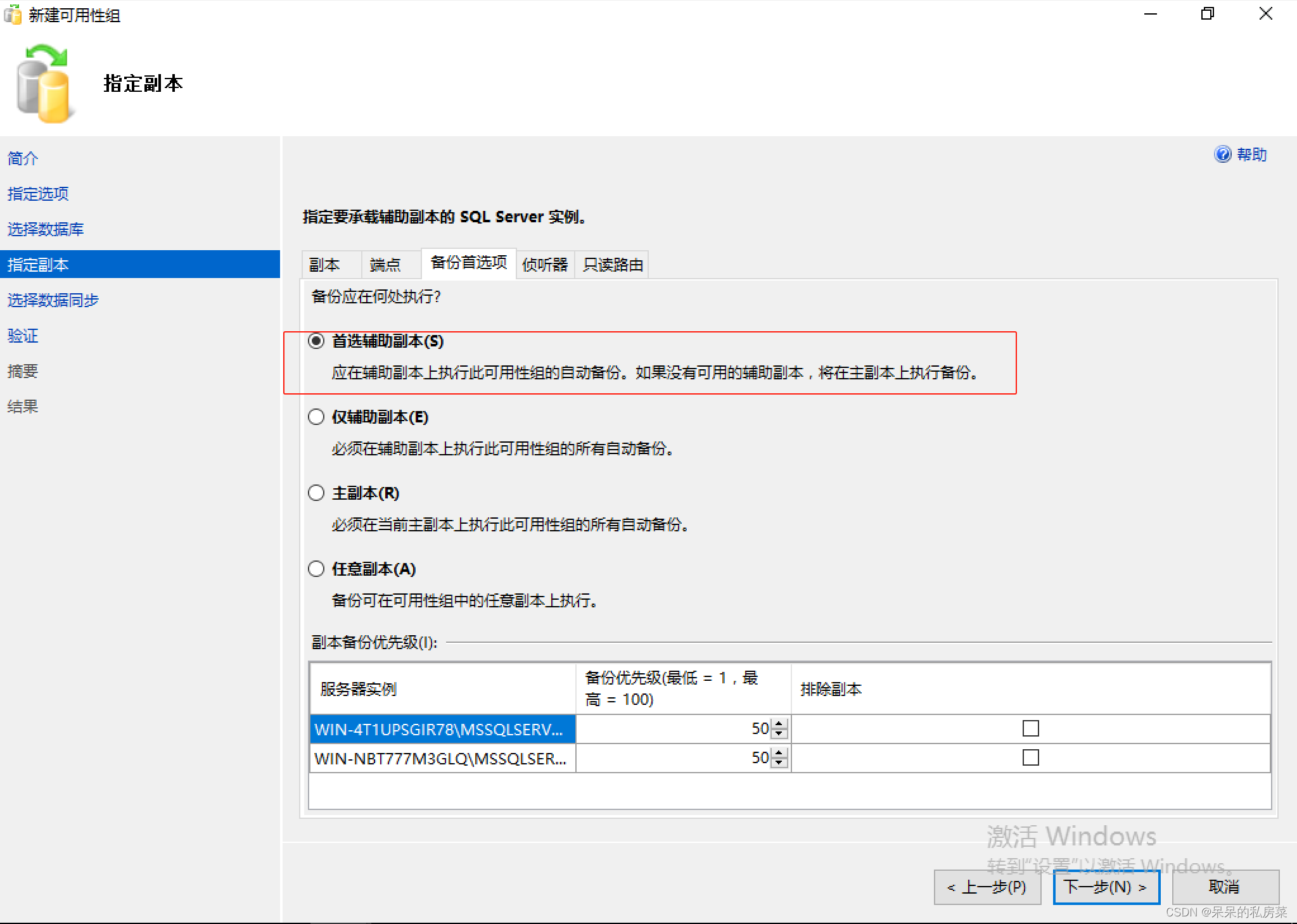1297x924 pixels.
Task: Check 排除副本 for WIN-4T1UPSGIR78 row
Action: coord(1031,729)
